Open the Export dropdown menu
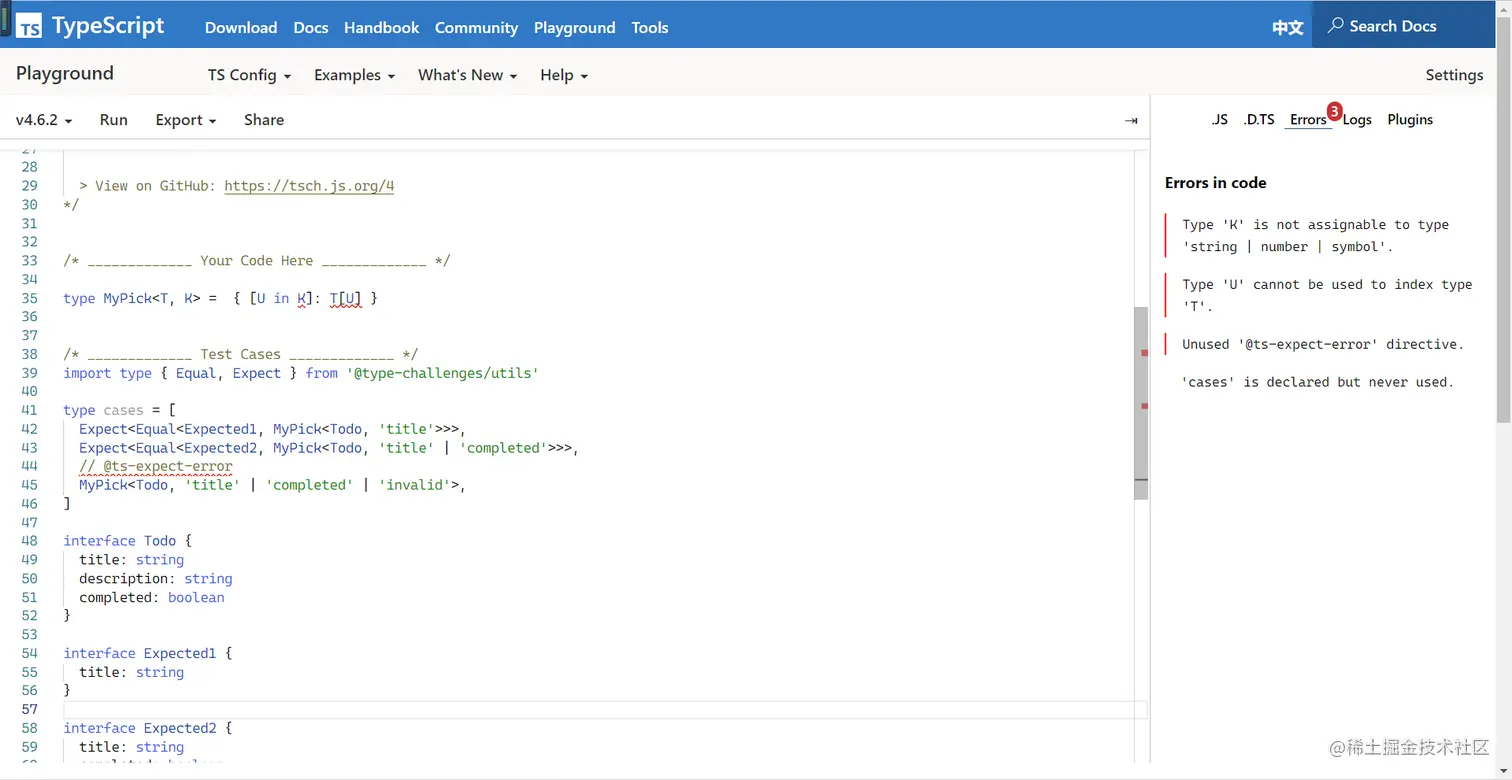 [186, 120]
